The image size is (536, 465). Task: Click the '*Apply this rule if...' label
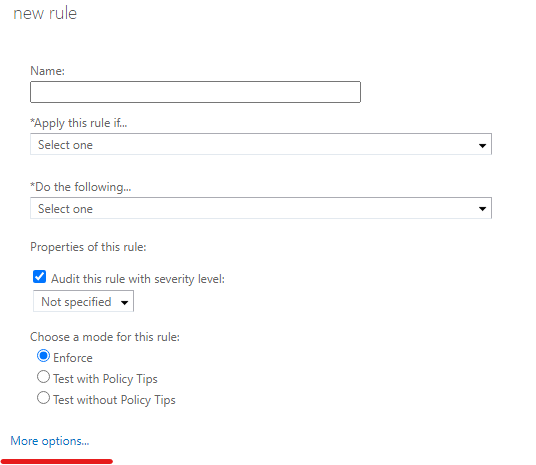pos(79,123)
